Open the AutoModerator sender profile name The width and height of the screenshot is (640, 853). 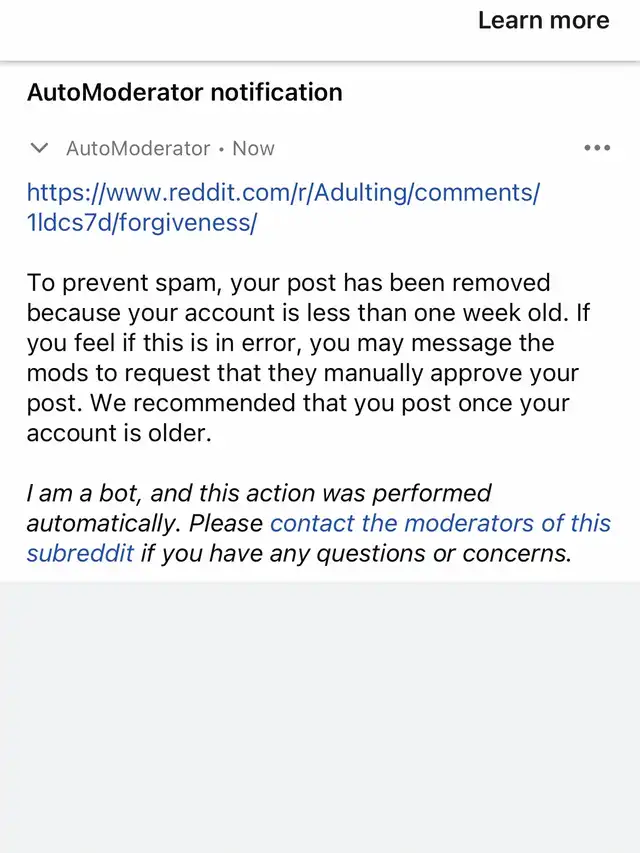[x=138, y=148]
